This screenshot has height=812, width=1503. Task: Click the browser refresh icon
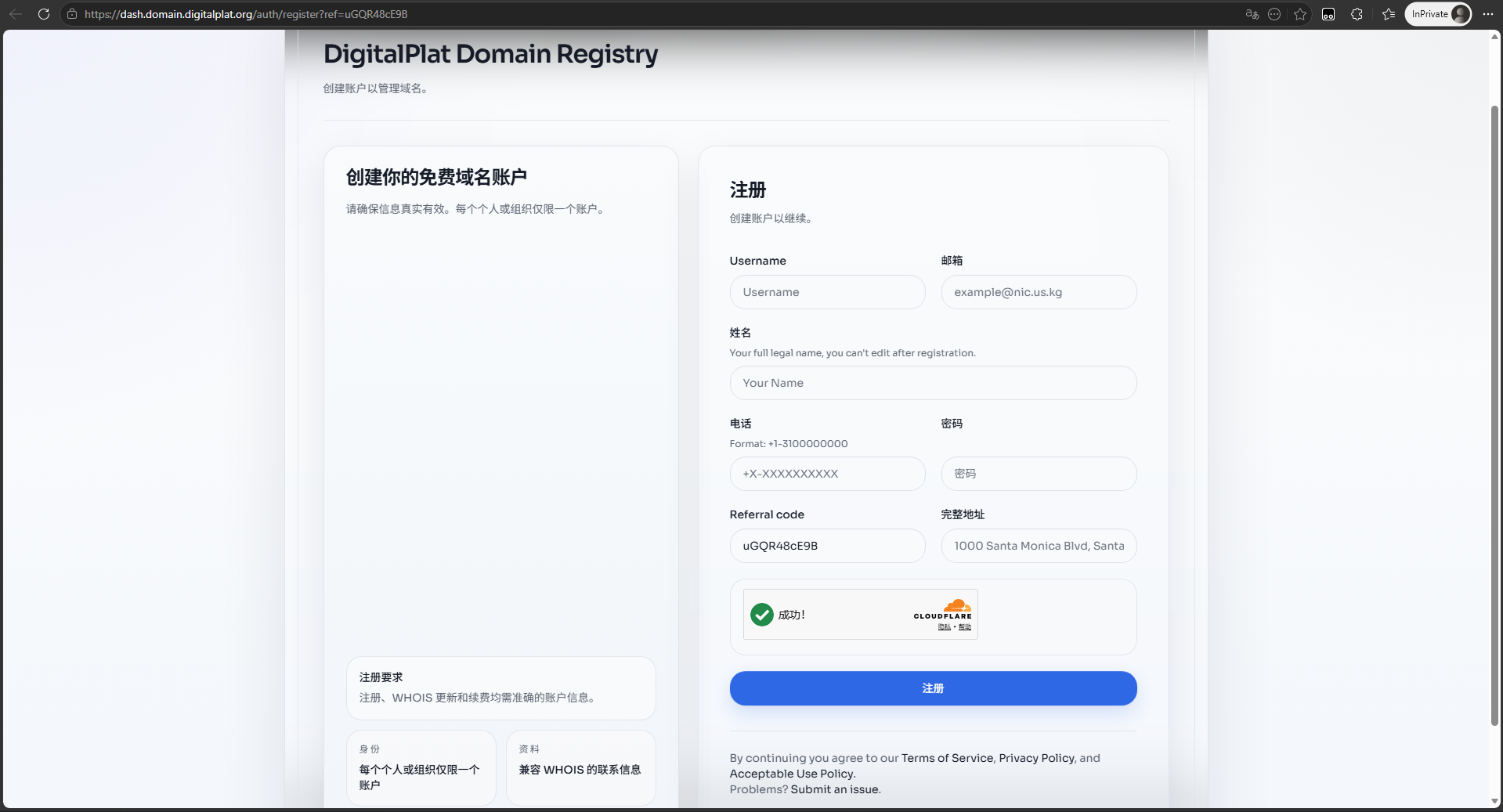coord(44,14)
